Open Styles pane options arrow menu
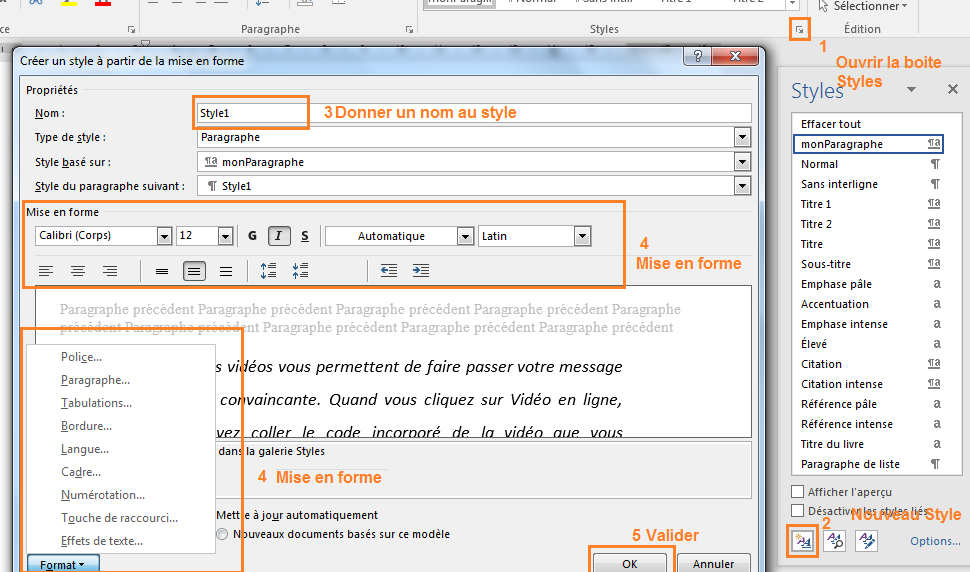The image size is (970, 572). [x=911, y=90]
